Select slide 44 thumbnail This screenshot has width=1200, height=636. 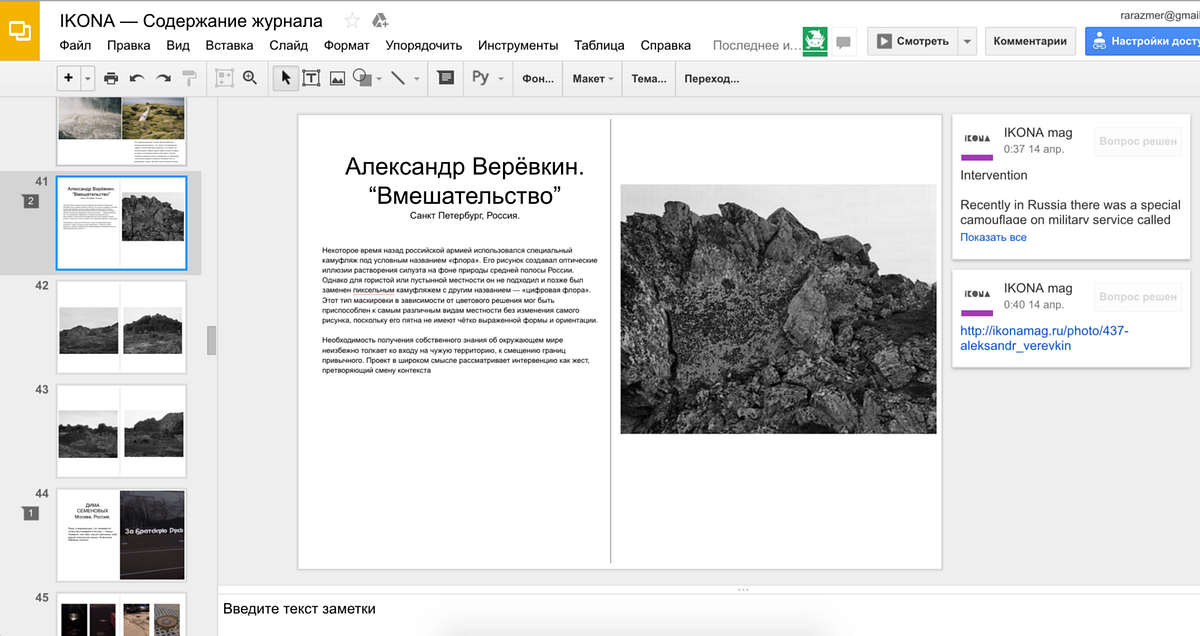(122, 535)
